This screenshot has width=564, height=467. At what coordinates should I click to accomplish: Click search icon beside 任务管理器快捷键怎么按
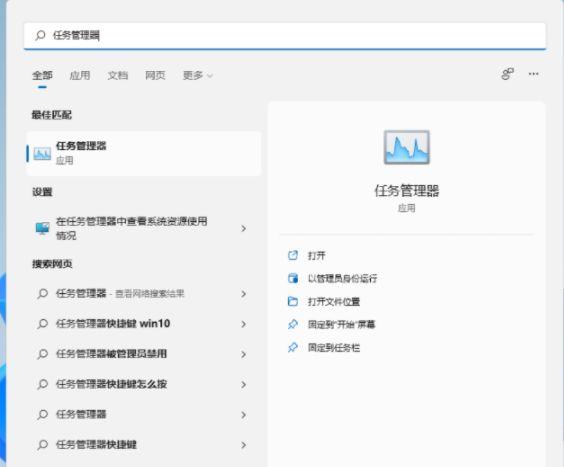pyautogui.click(x=42, y=384)
